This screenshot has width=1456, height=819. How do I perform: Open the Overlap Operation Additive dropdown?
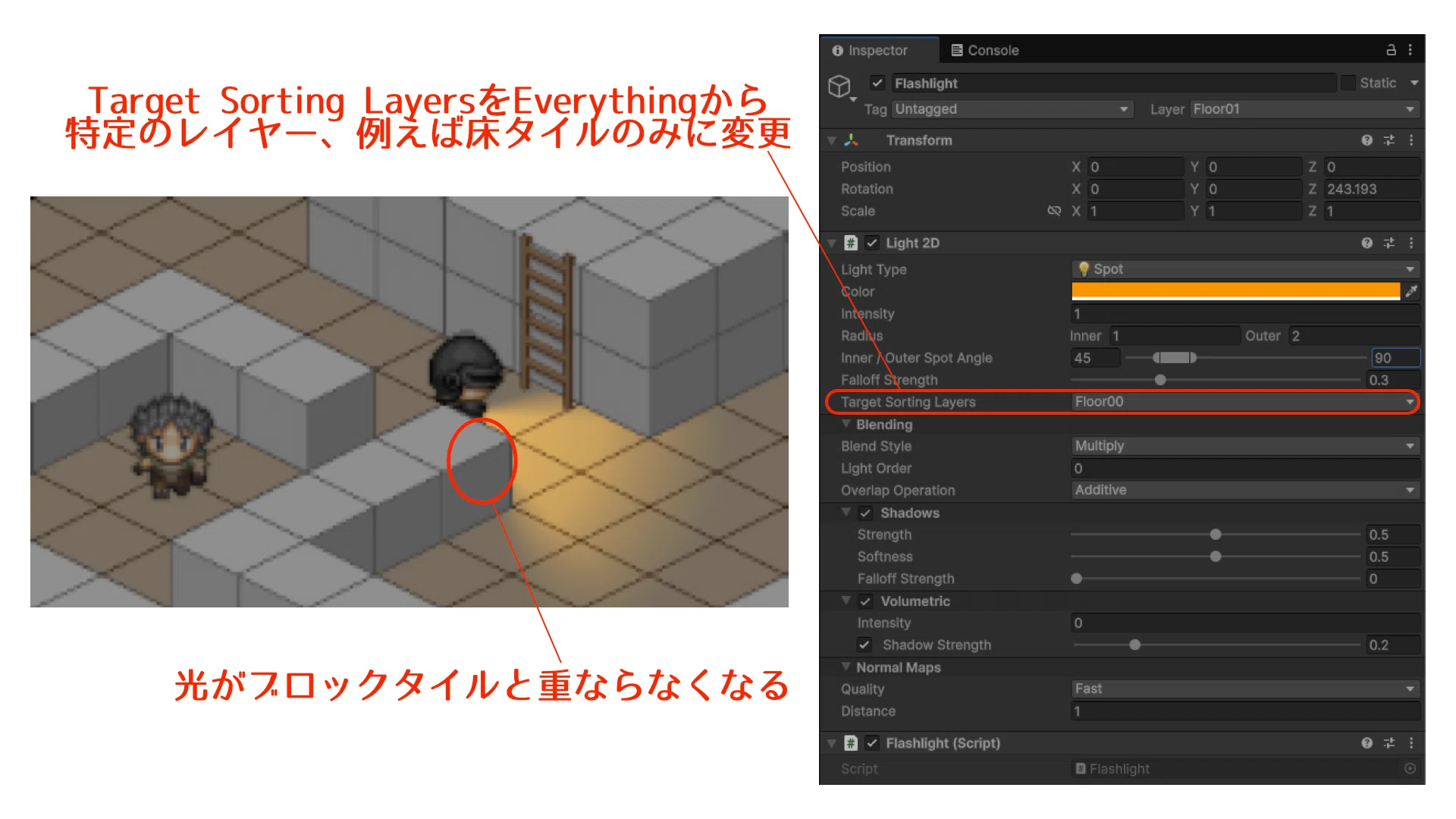(x=1245, y=490)
